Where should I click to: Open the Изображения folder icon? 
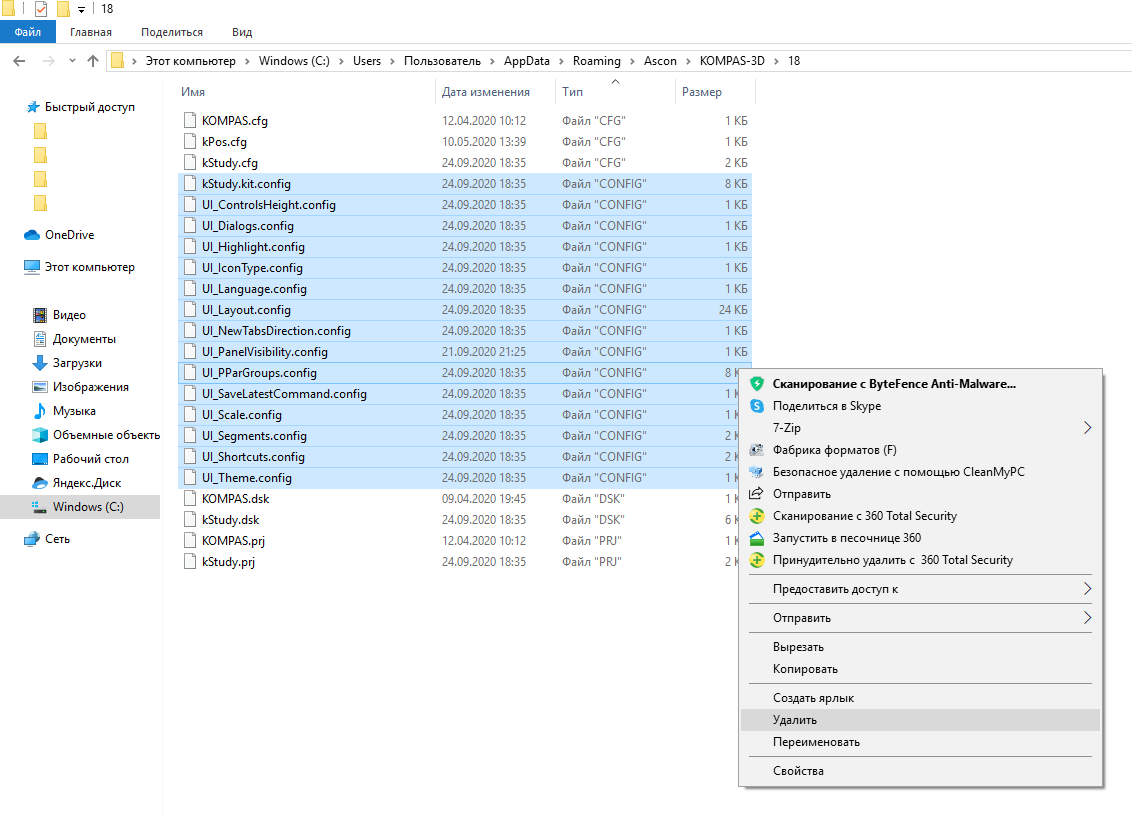(x=40, y=387)
